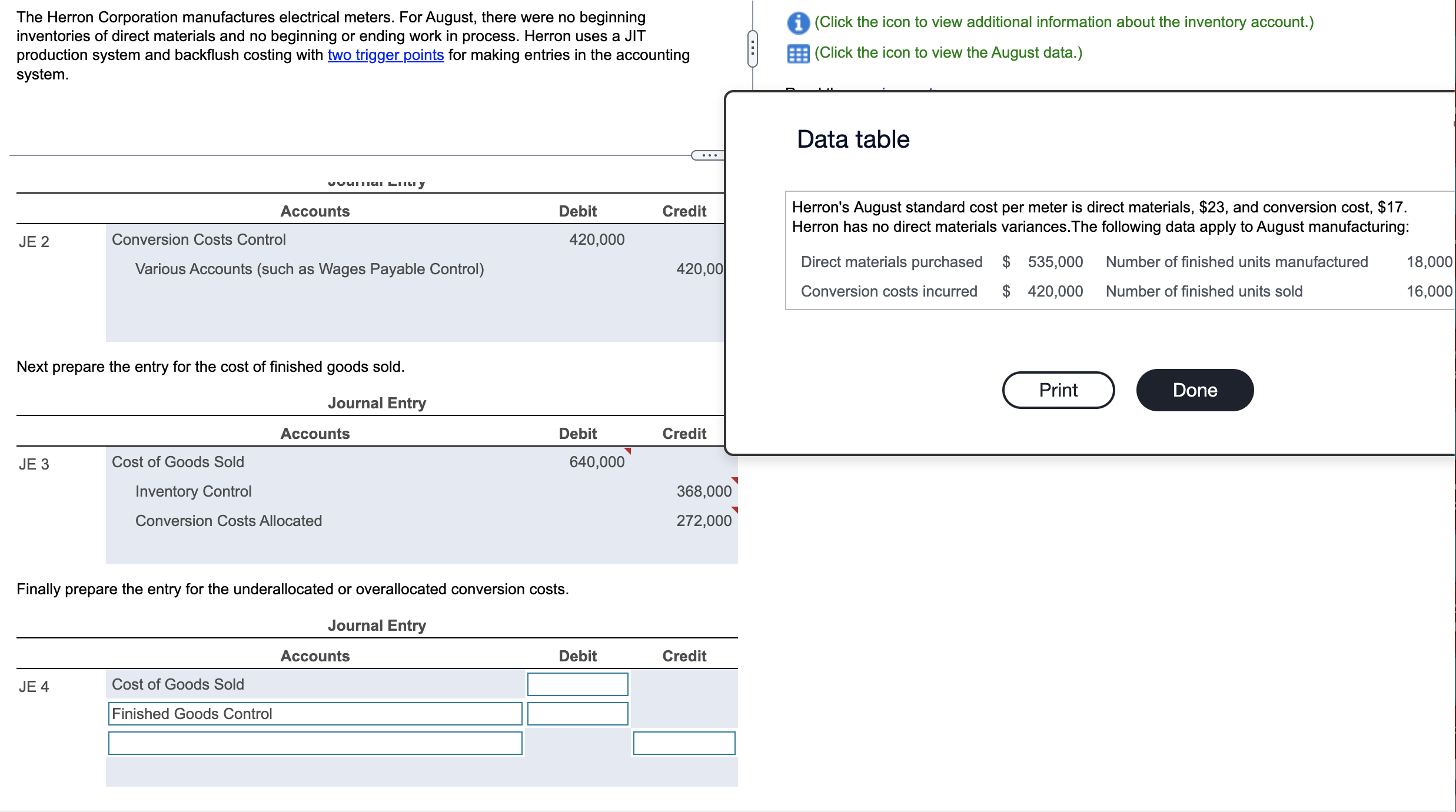Click the 420,000 Conversion Costs Control debit
This screenshot has height=812, width=1456.
[596, 239]
